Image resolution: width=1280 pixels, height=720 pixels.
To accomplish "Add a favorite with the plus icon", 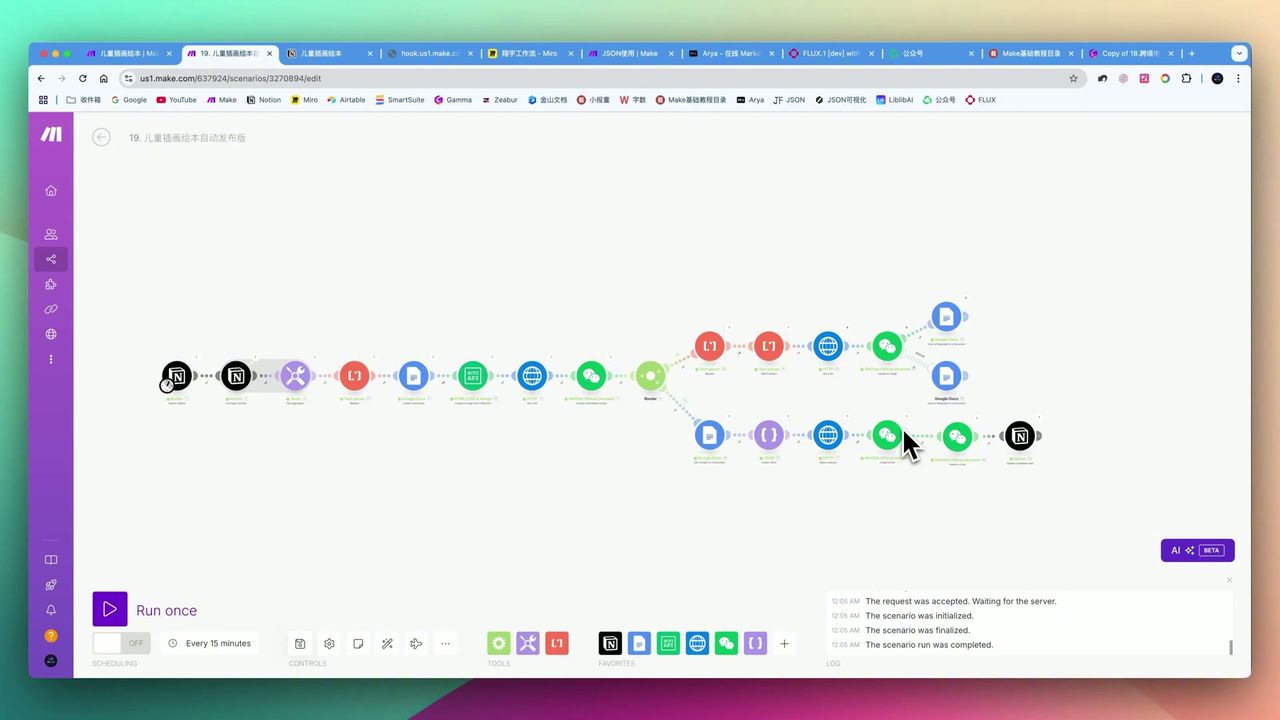I will click(784, 643).
